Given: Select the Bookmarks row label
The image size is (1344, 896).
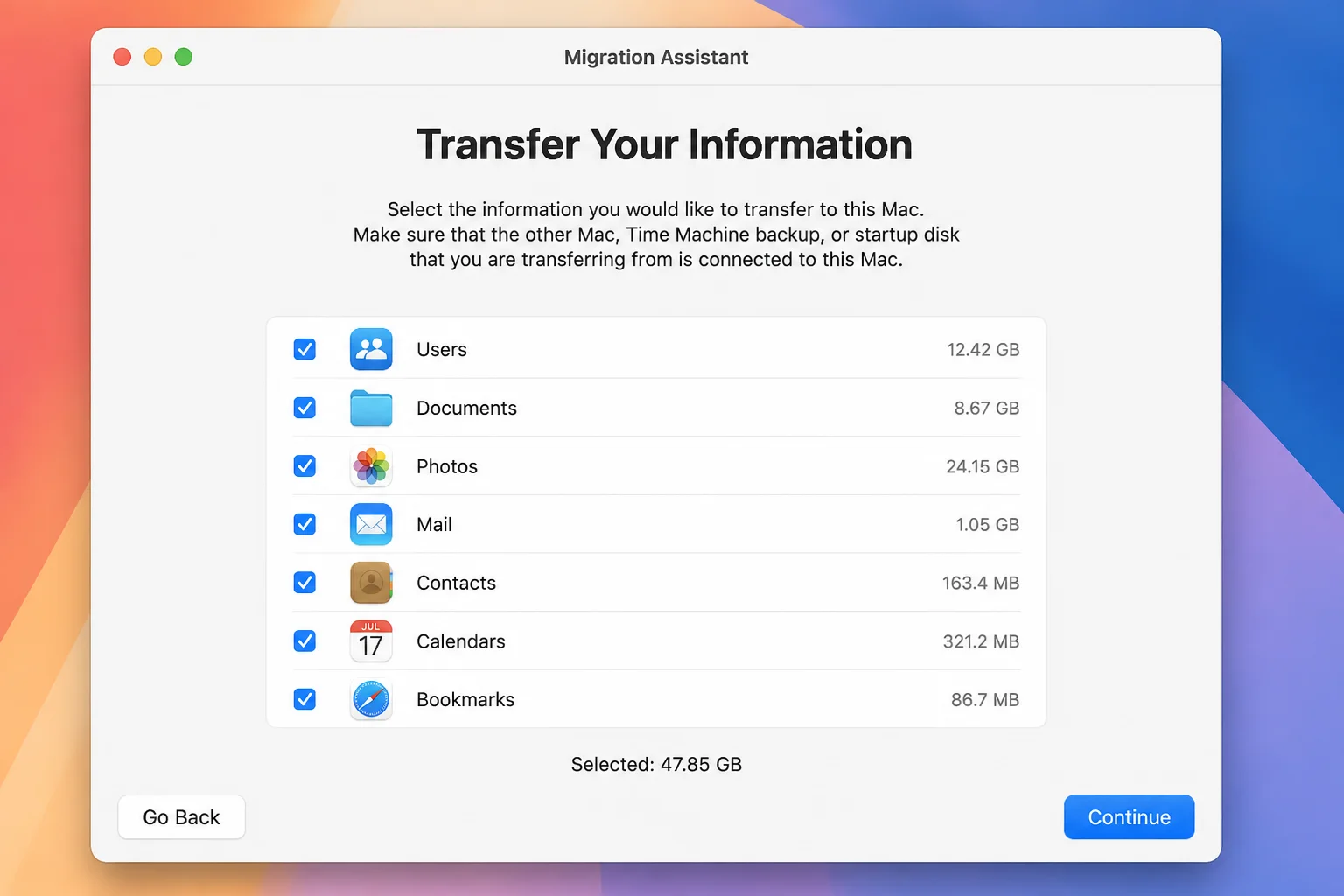Looking at the screenshot, I should coord(465,699).
